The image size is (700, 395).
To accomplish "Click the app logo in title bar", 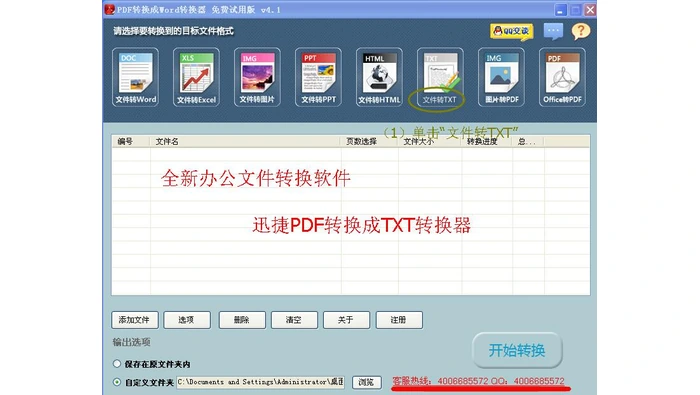I will (109, 9).
